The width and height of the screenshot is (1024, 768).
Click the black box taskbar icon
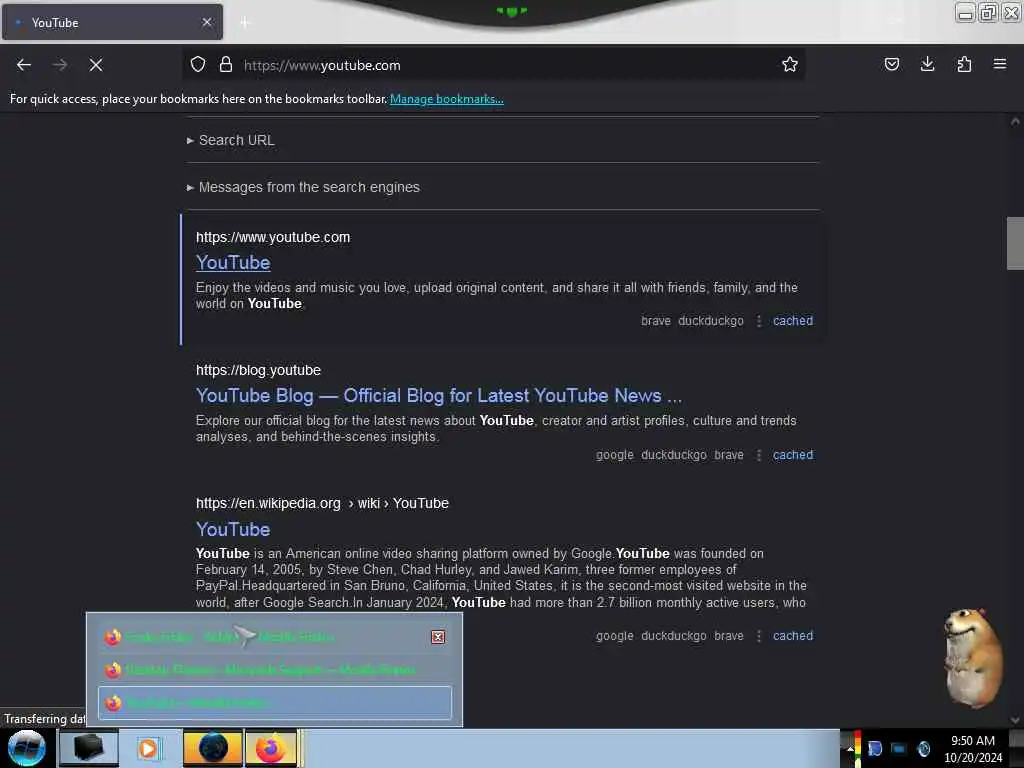(x=89, y=748)
